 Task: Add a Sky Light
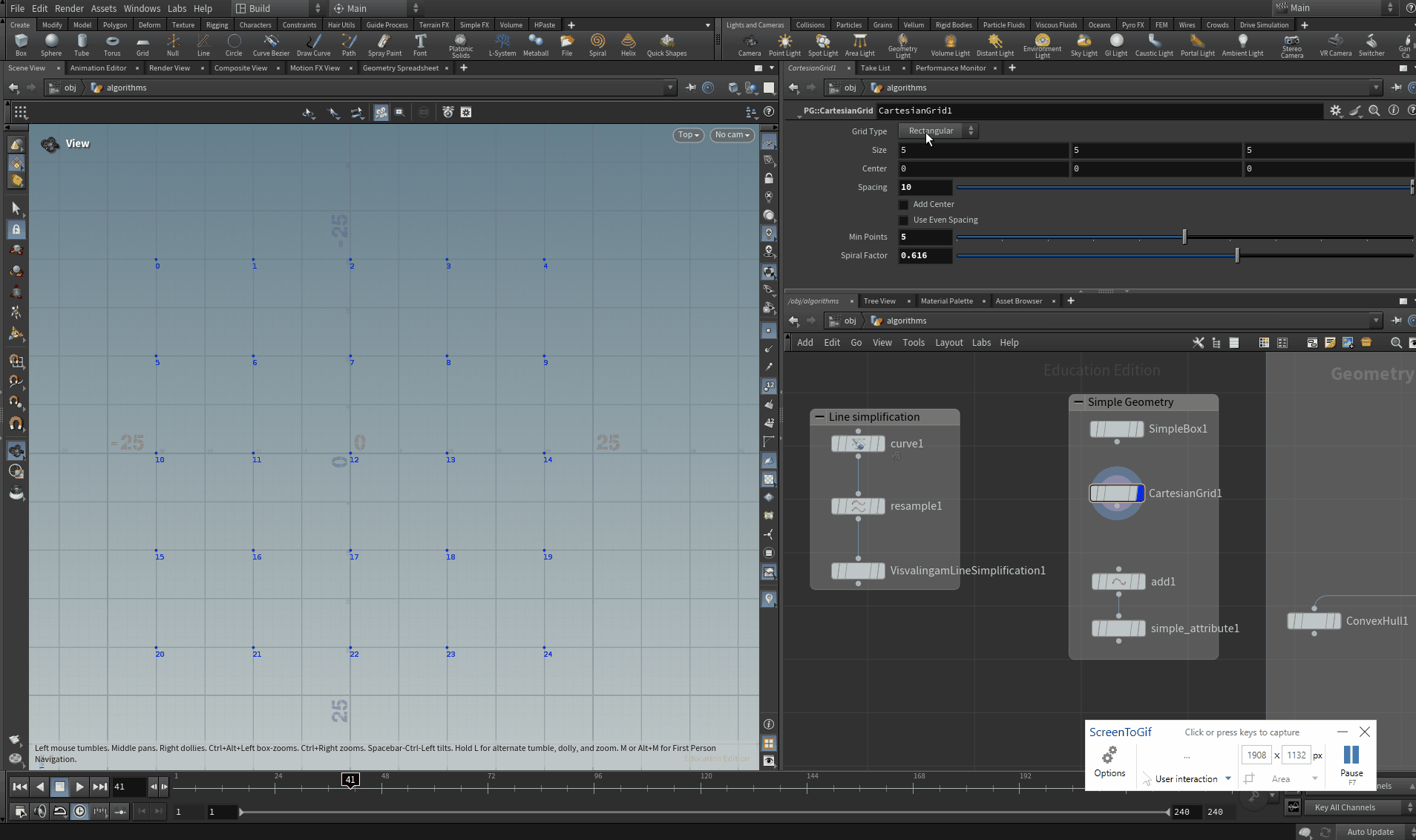point(1084,45)
